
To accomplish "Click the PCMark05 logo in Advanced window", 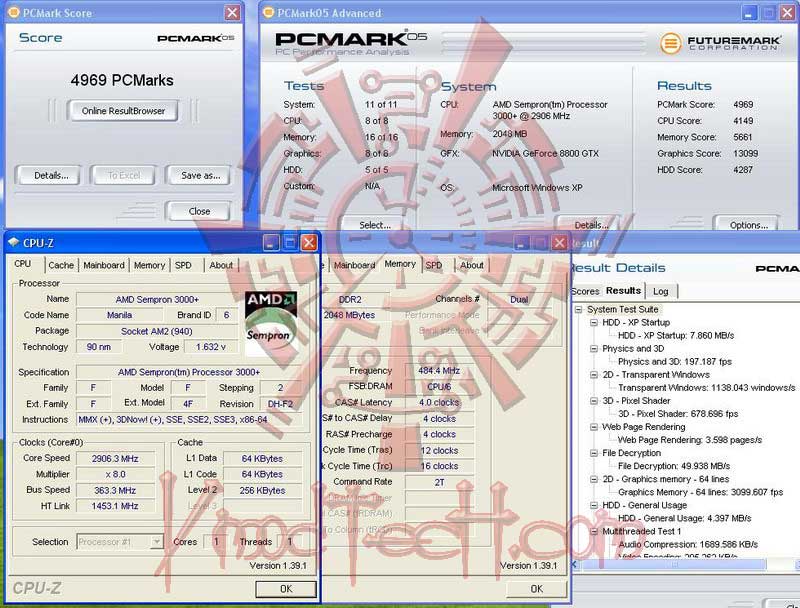I will (x=351, y=43).
